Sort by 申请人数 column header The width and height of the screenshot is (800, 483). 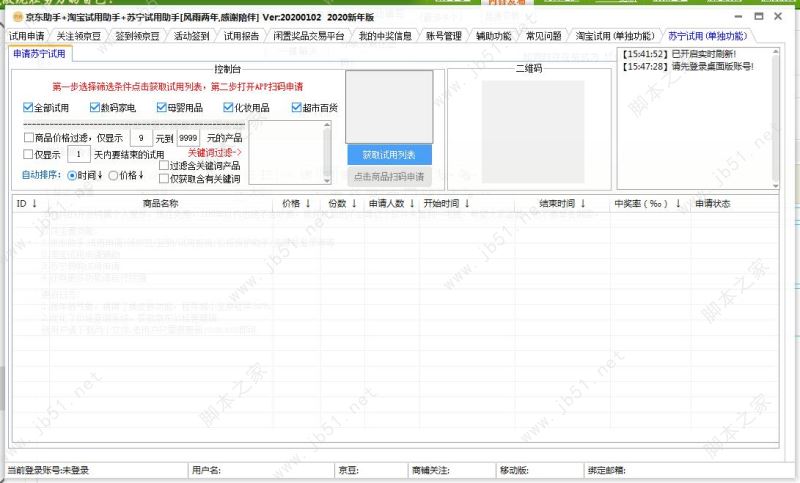tap(392, 203)
